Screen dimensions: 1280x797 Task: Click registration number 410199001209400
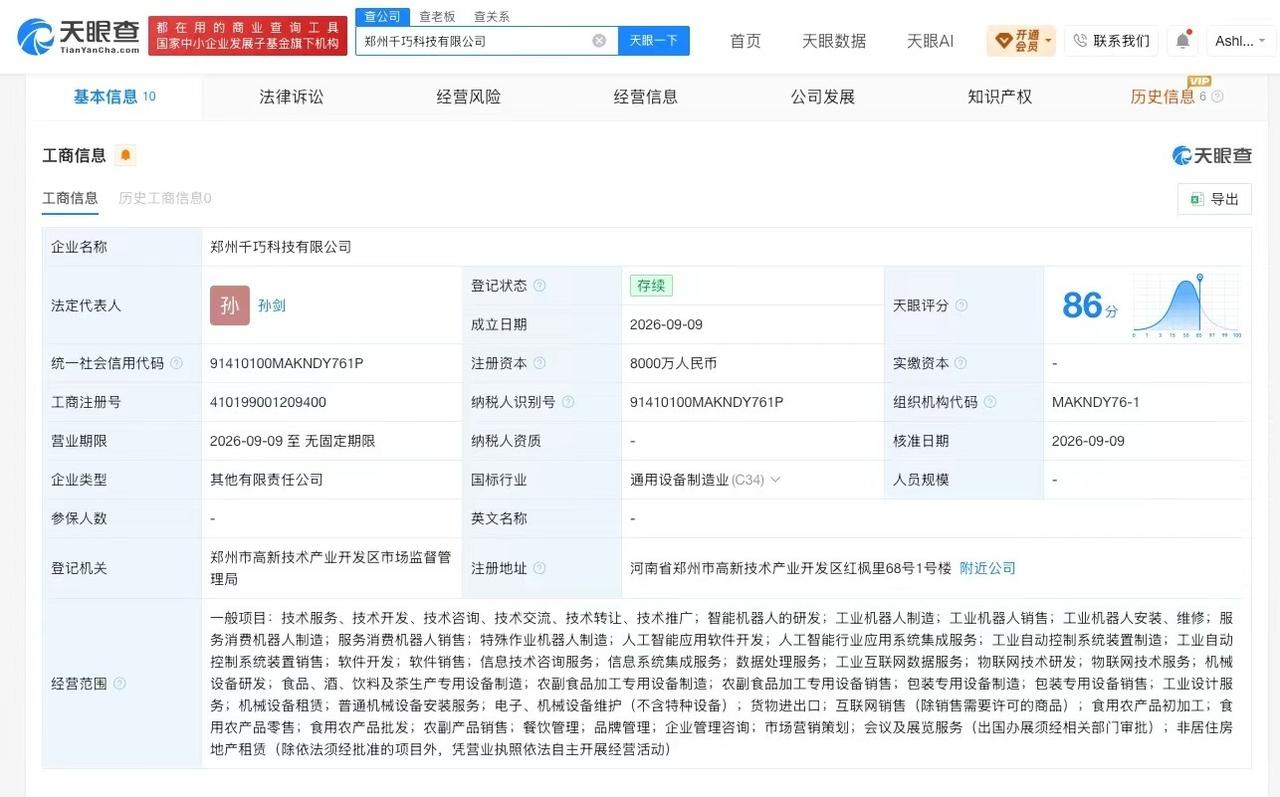[x=268, y=402]
